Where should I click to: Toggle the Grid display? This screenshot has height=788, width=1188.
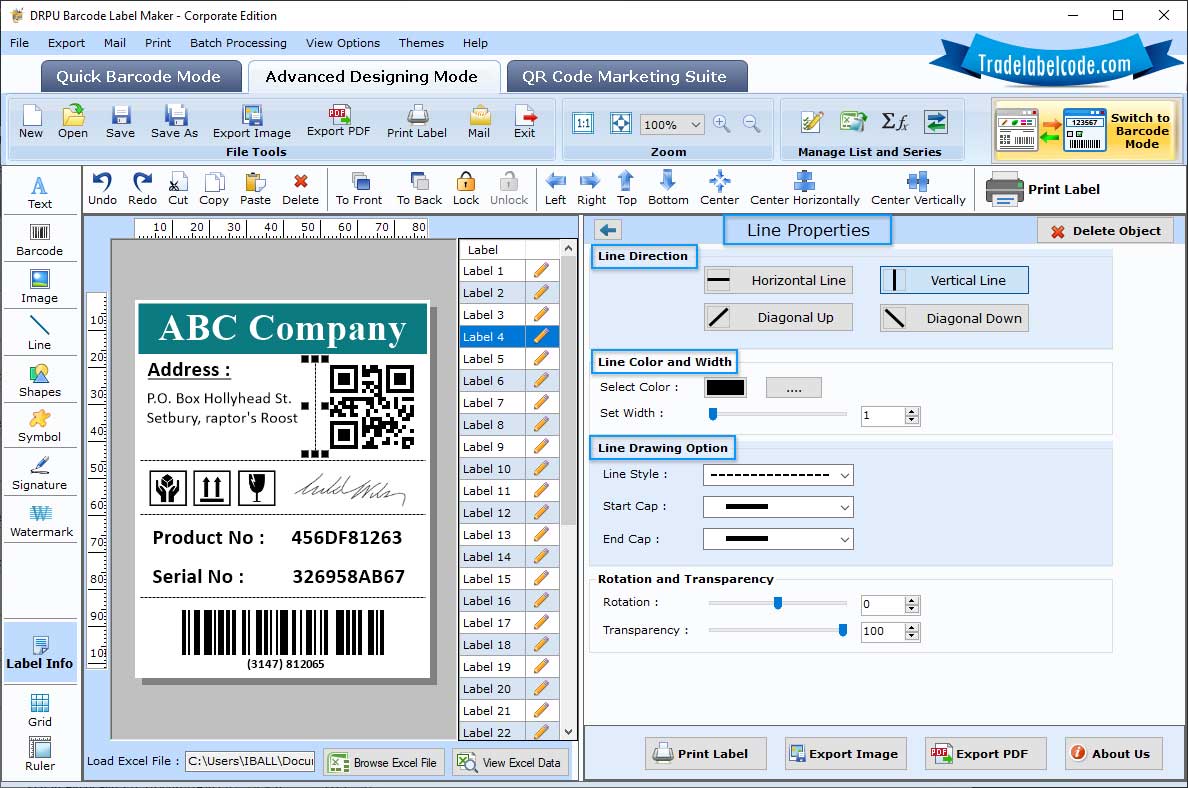(39, 711)
